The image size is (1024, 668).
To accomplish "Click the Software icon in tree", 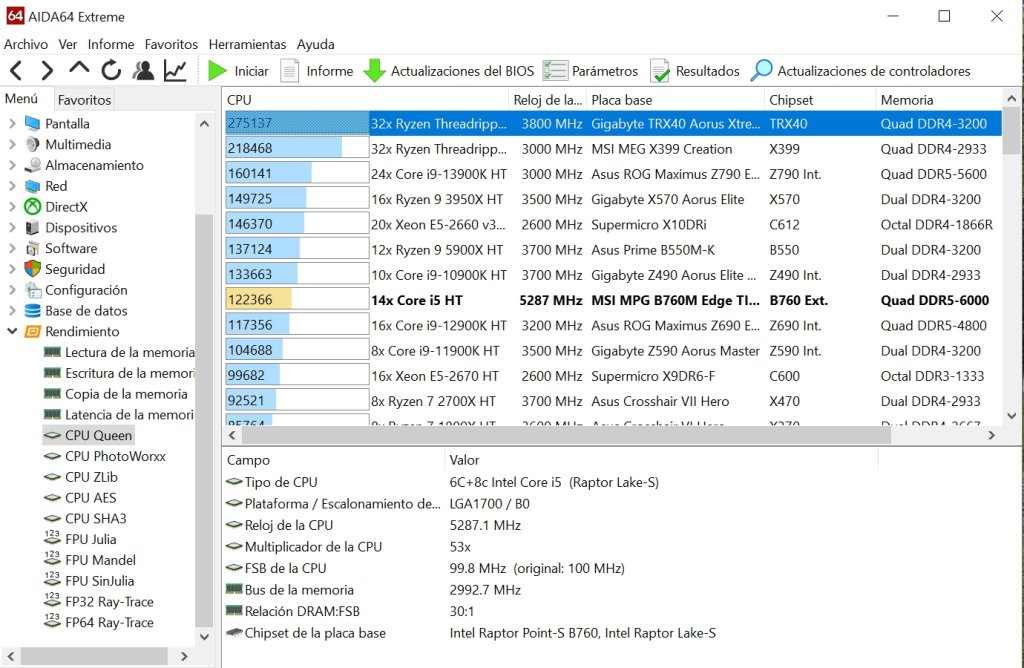I will [x=32, y=248].
